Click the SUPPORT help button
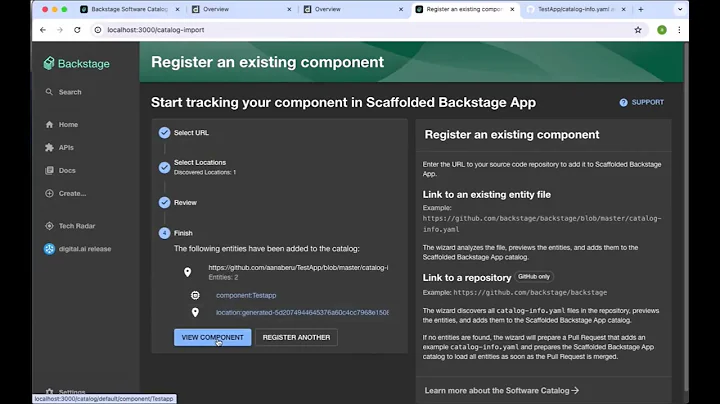Image resolution: width=720 pixels, height=404 pixels. click(641, 102)
